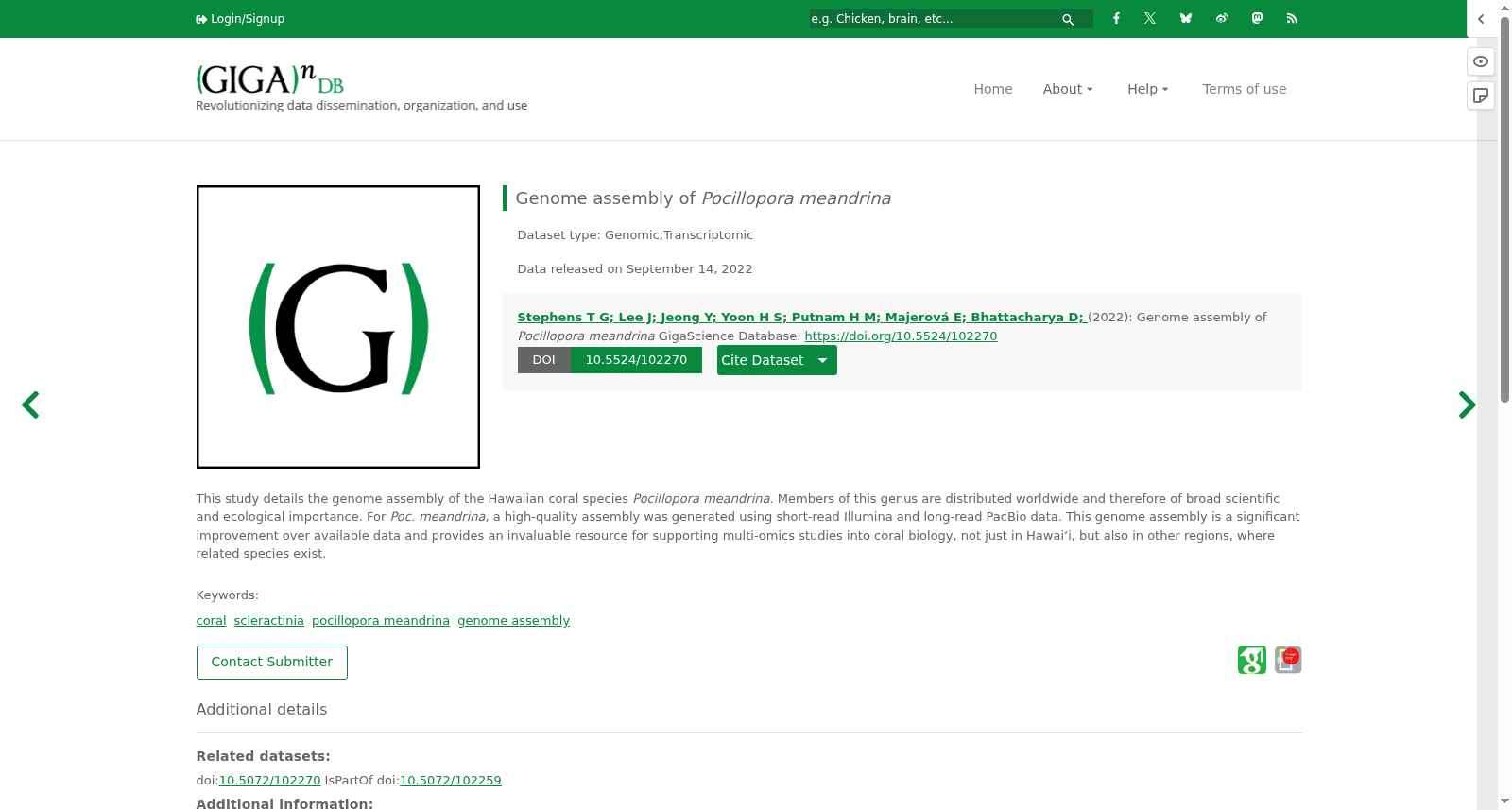Open the Terms of use page
Viewport: 1512px width, 810px height.
click(x=1245, y=89)
